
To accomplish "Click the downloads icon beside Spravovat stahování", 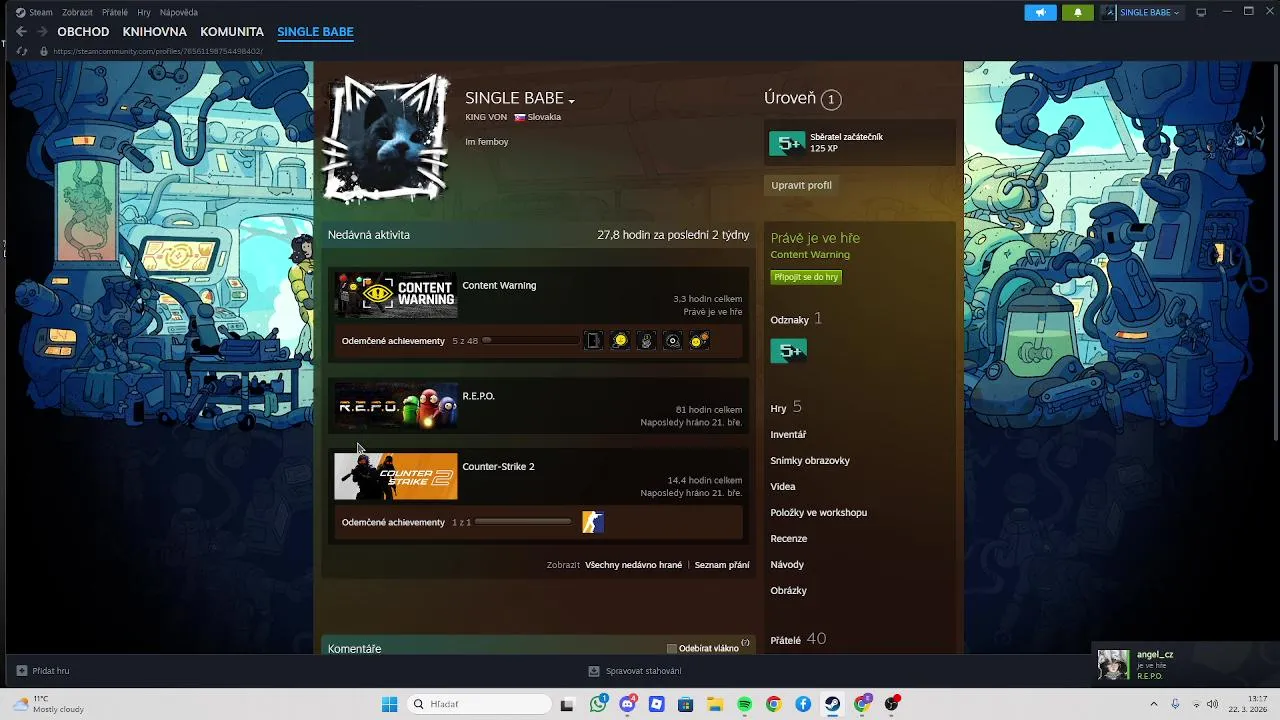I will [x=594, y=671].
